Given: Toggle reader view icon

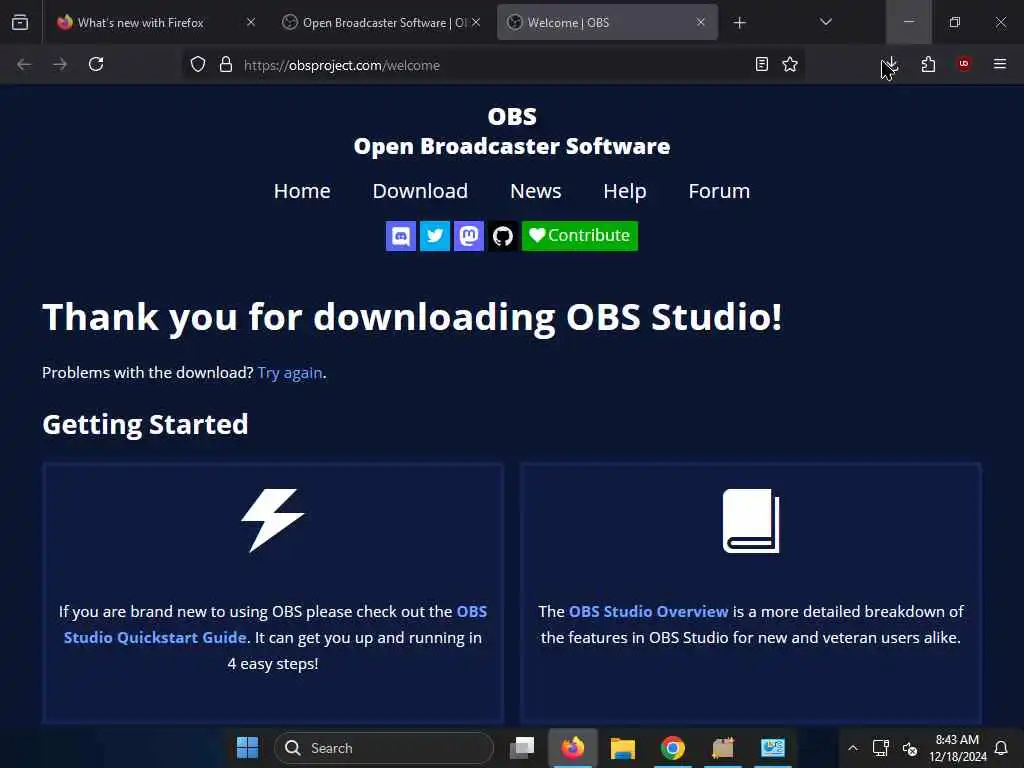Looking at the screenshot, I should pyautogui.click(x=761, y=64).
